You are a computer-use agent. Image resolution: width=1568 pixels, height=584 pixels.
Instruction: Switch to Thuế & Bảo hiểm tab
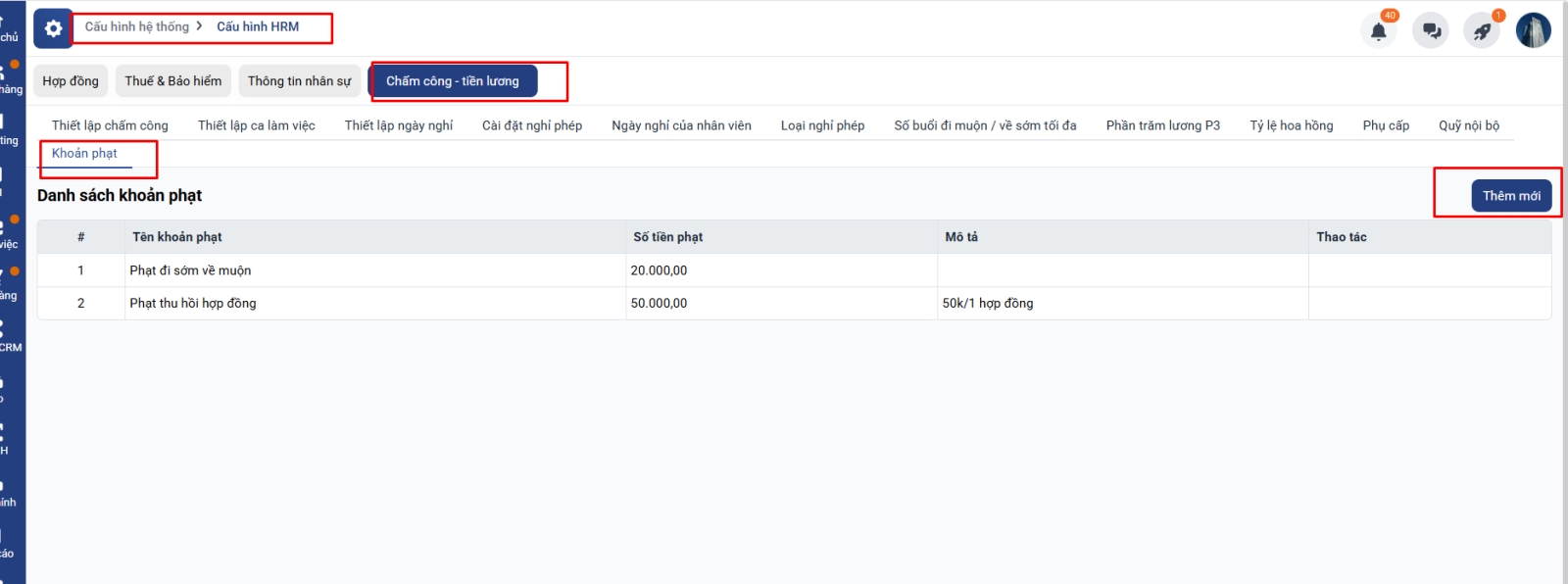(x=173, y=81)
